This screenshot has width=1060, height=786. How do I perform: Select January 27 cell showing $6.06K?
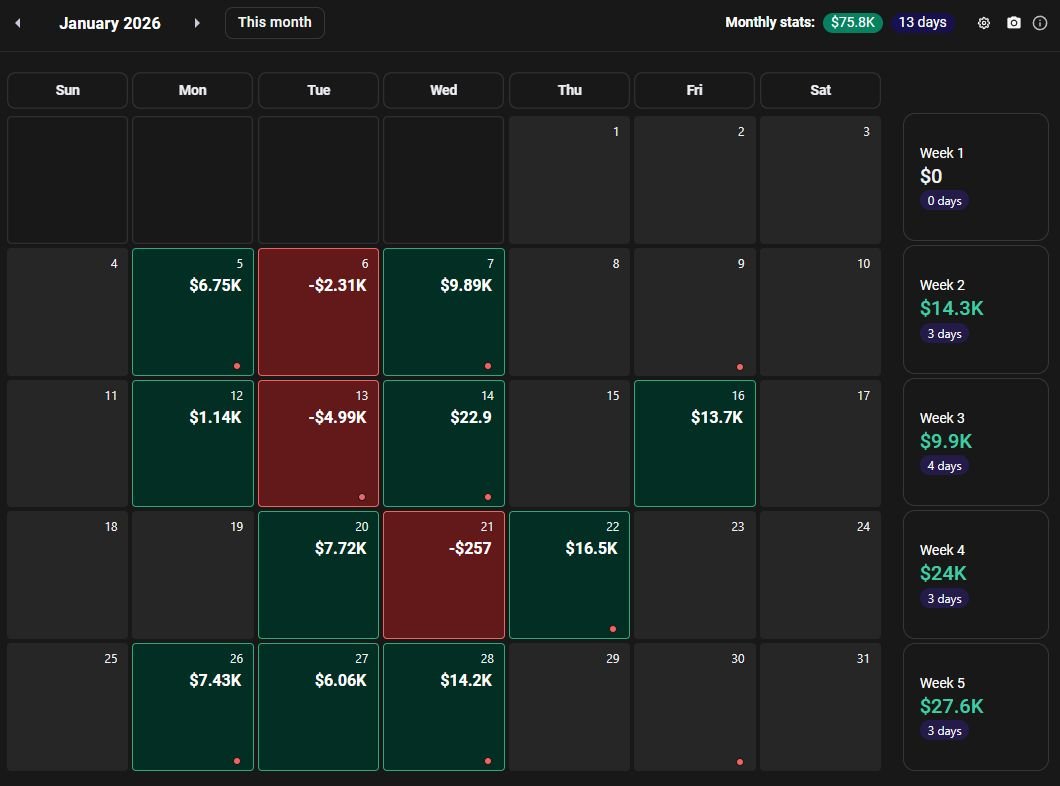[318, 707]
